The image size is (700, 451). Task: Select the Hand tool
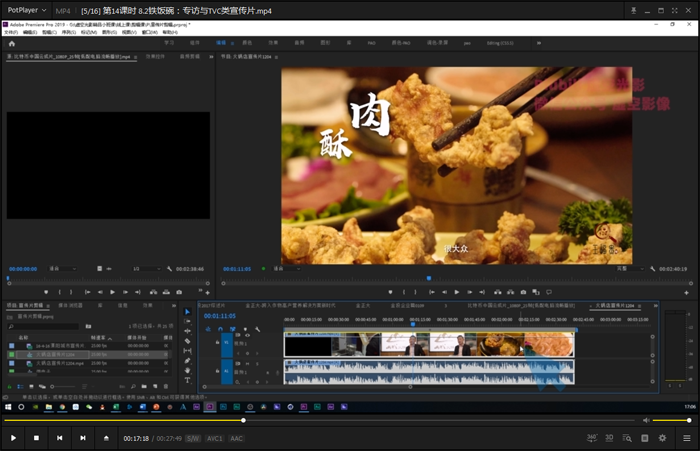(x=187, y=371)
